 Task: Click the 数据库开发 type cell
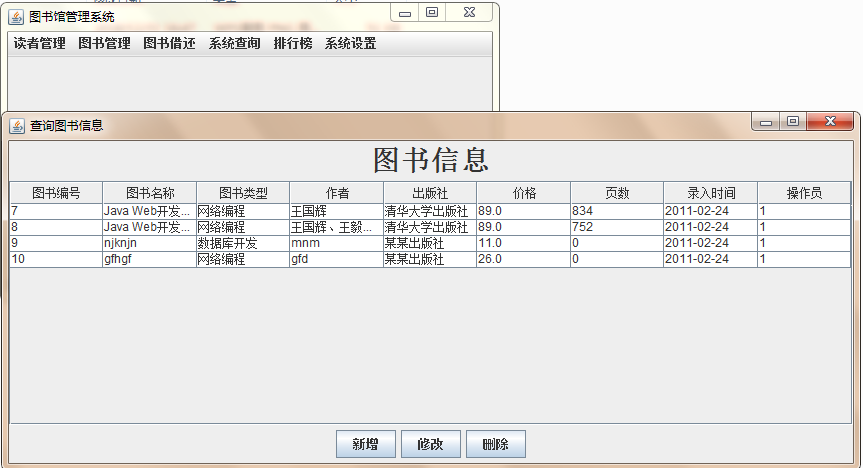(243, 243)
